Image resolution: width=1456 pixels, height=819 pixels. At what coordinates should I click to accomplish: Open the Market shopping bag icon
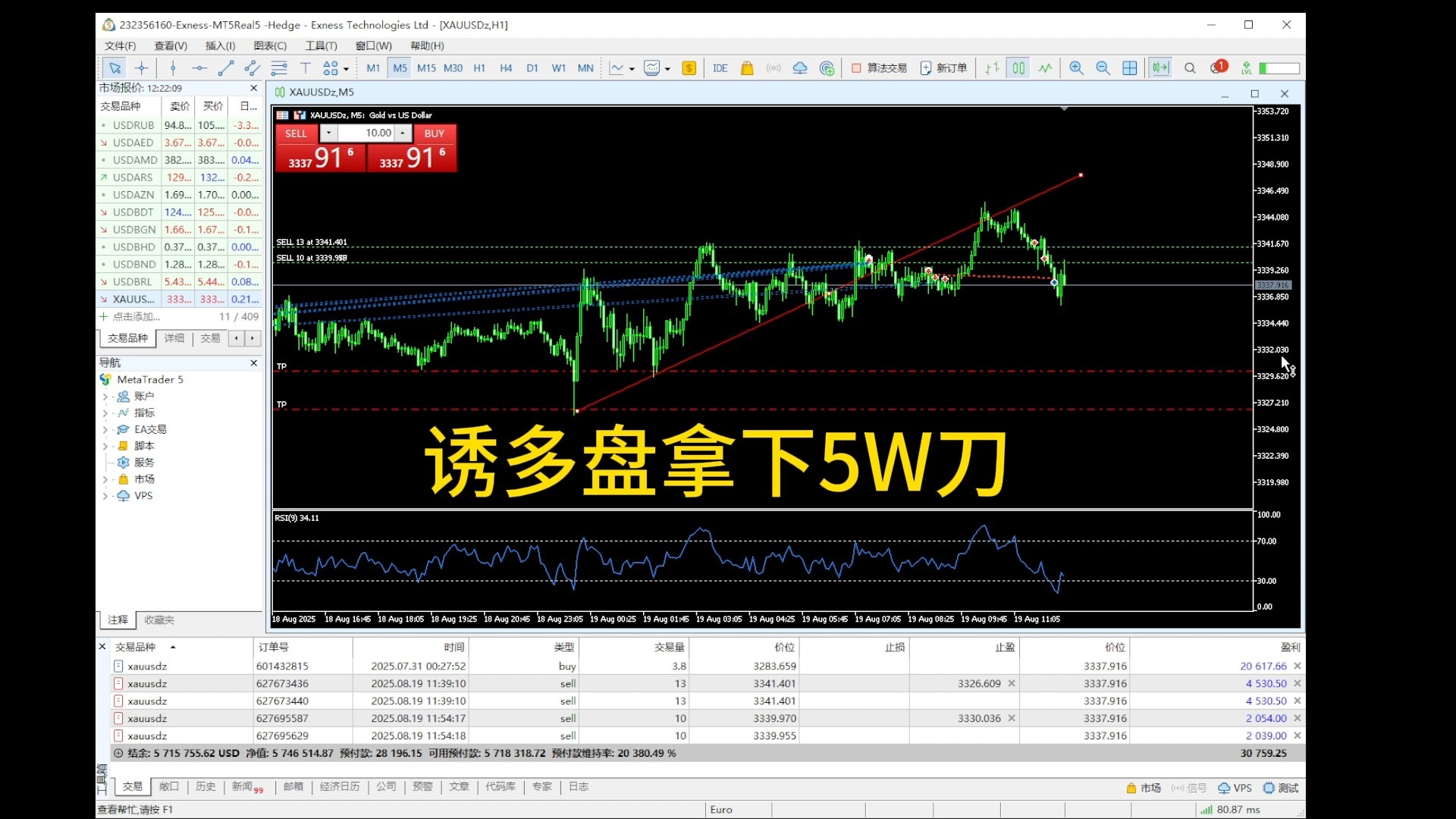tap(747, 68)
